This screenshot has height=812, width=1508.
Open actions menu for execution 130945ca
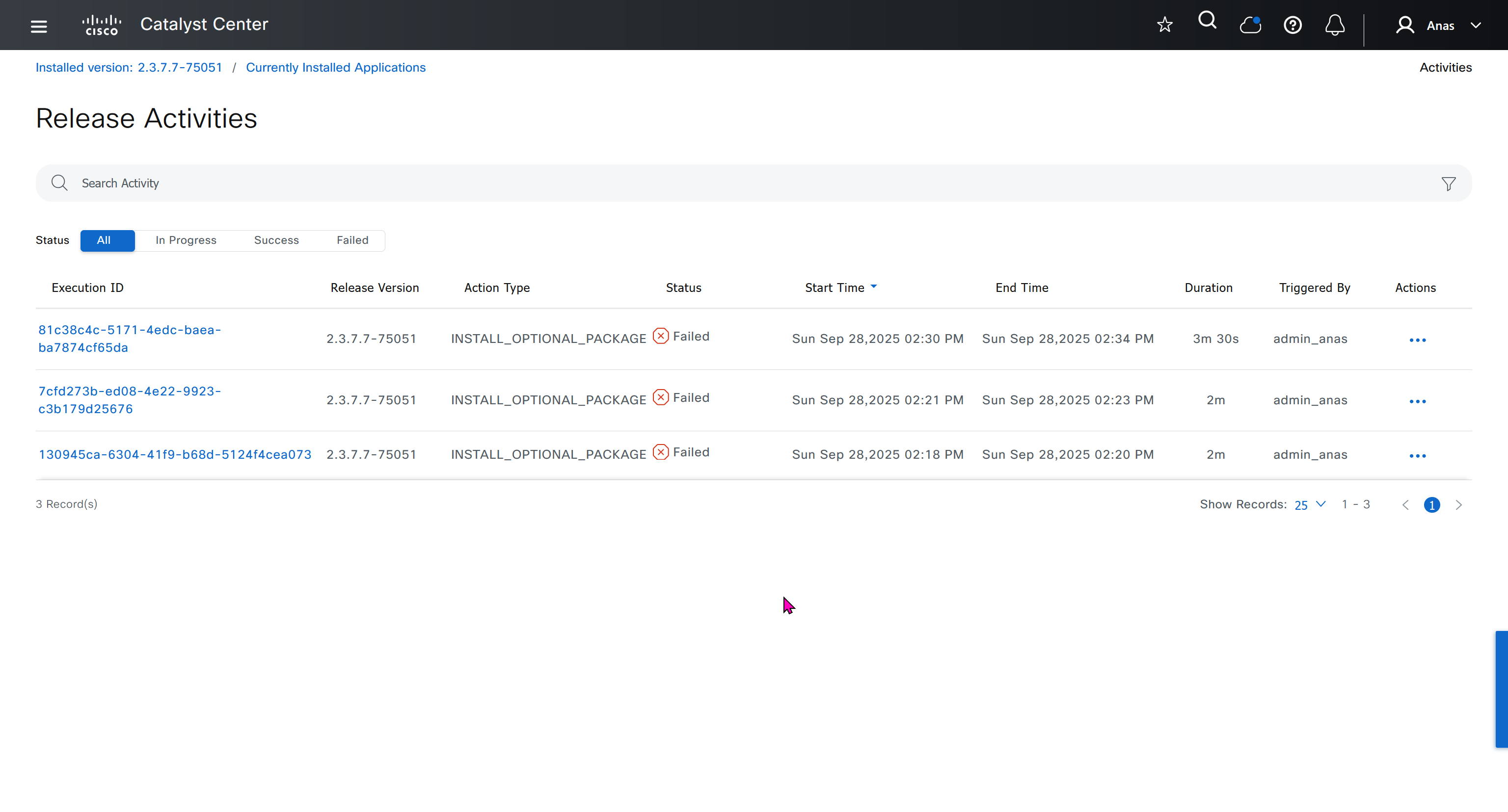(x=1417, y=456)
